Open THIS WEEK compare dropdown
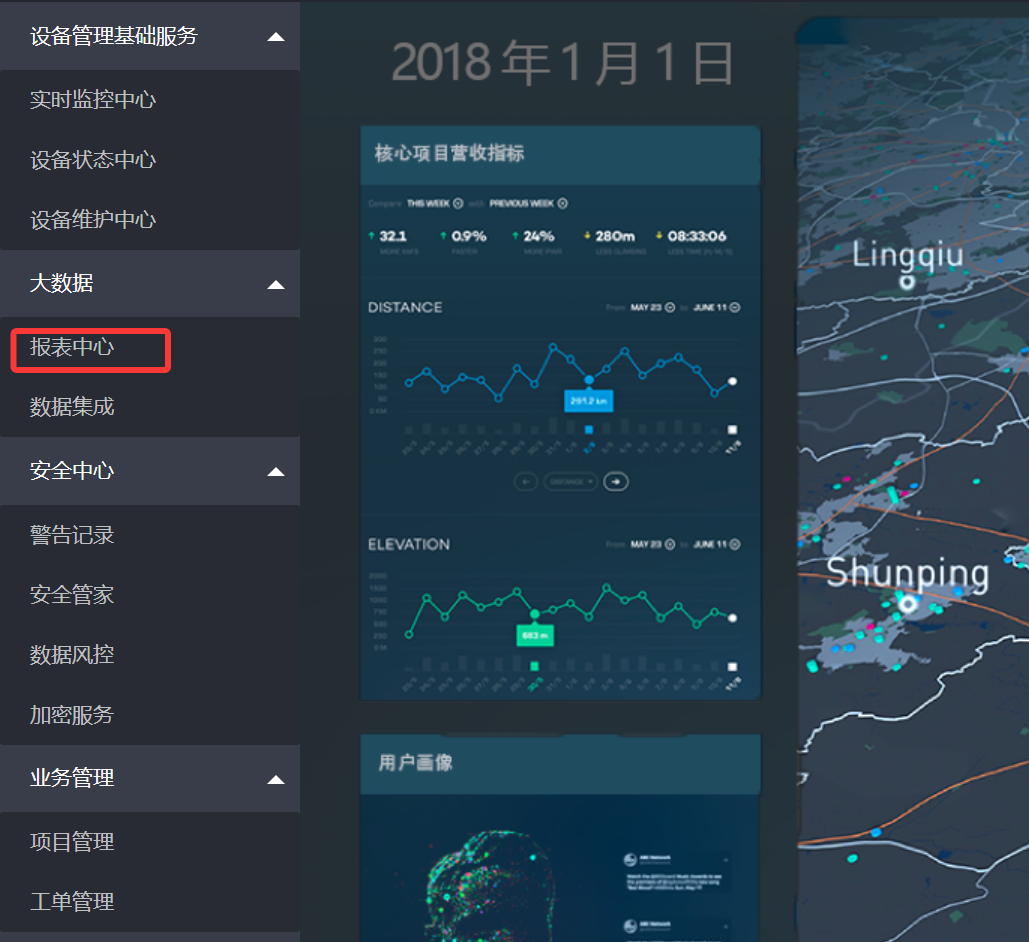The height and width of the screenshot is (942, 1029). click(x=435, y=203)
